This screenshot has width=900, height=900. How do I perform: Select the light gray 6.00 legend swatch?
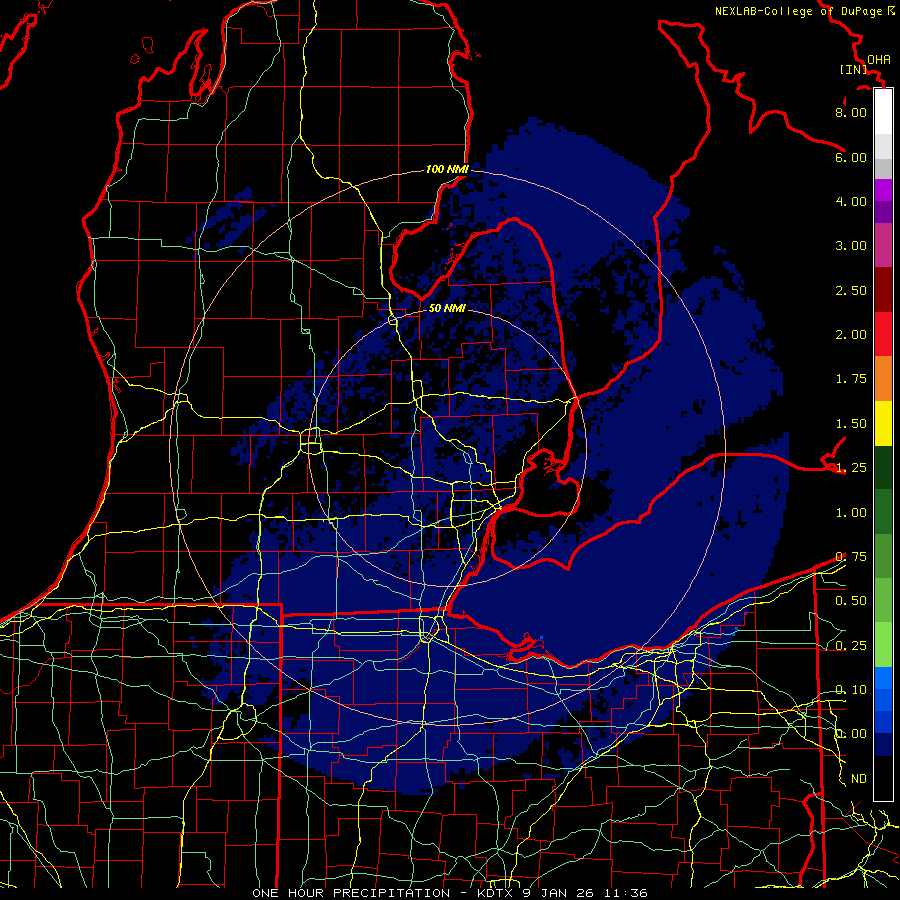(x=883, y=146)
